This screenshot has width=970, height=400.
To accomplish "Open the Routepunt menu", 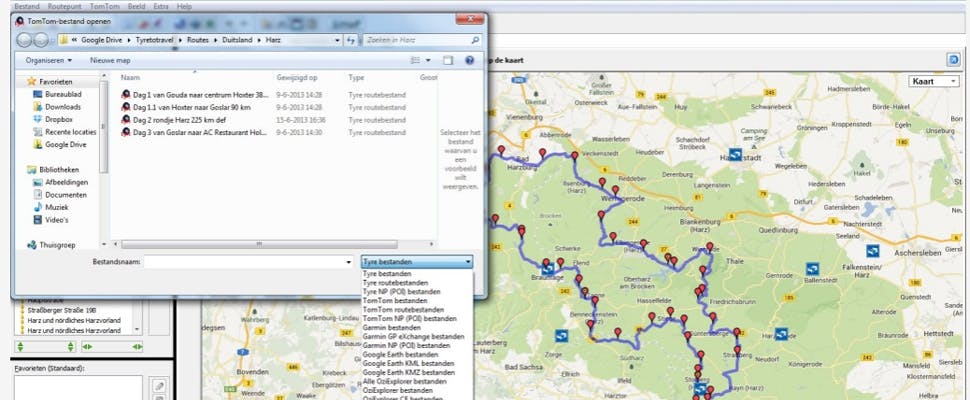I will [x=64, y=6].
